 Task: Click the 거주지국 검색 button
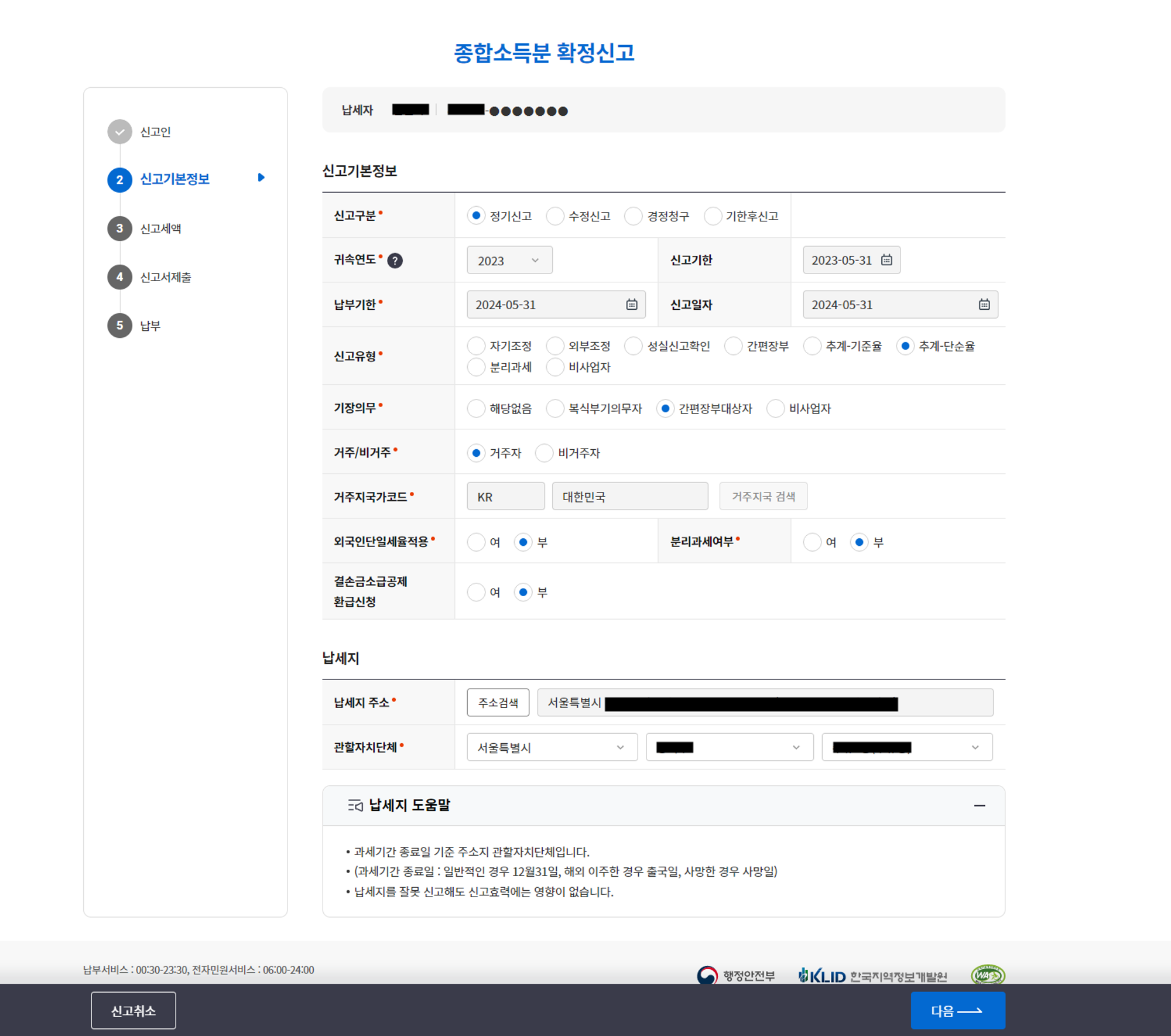[x=763, y=496]
